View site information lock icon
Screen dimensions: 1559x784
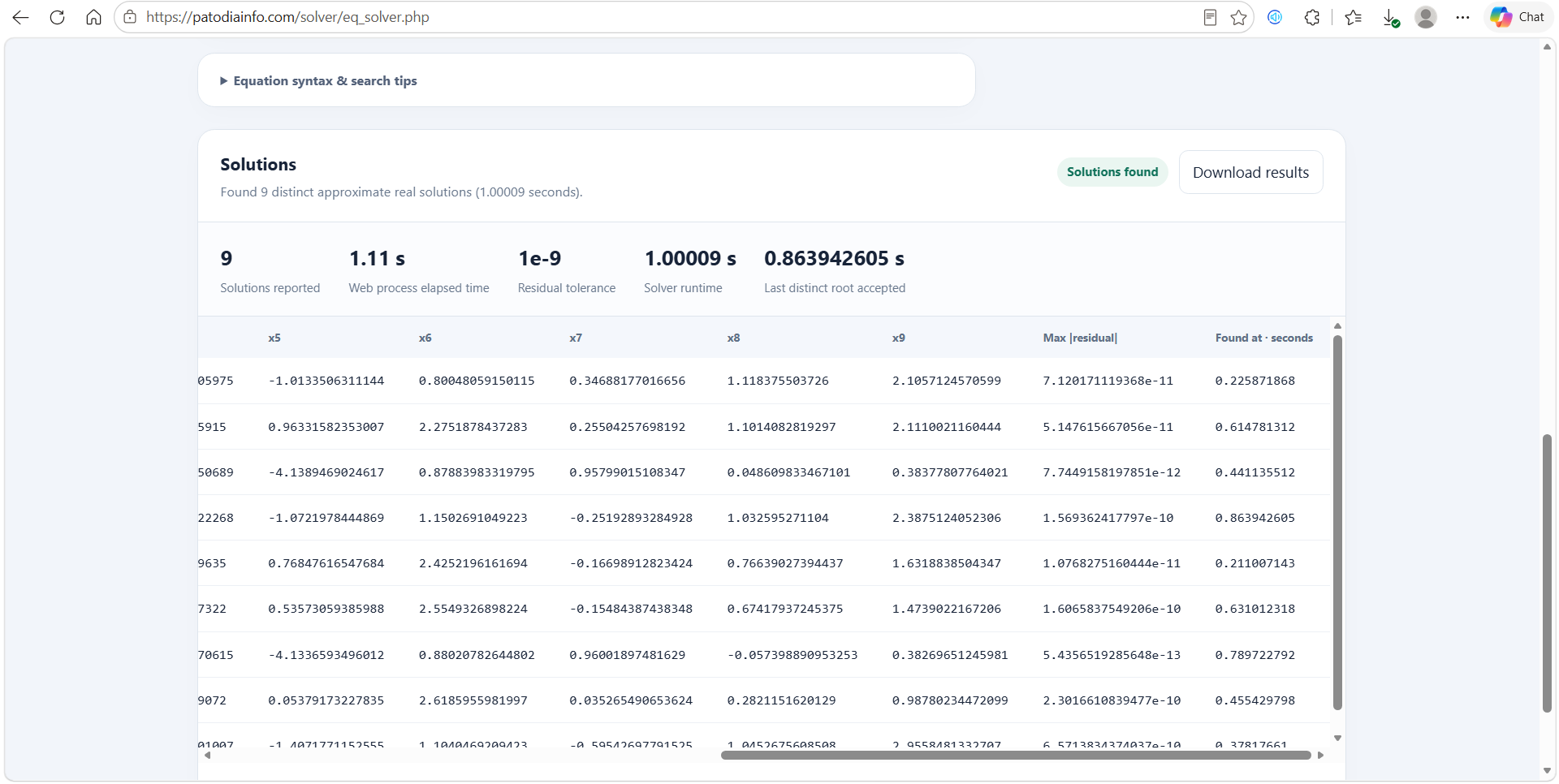(x=130, y=17)
